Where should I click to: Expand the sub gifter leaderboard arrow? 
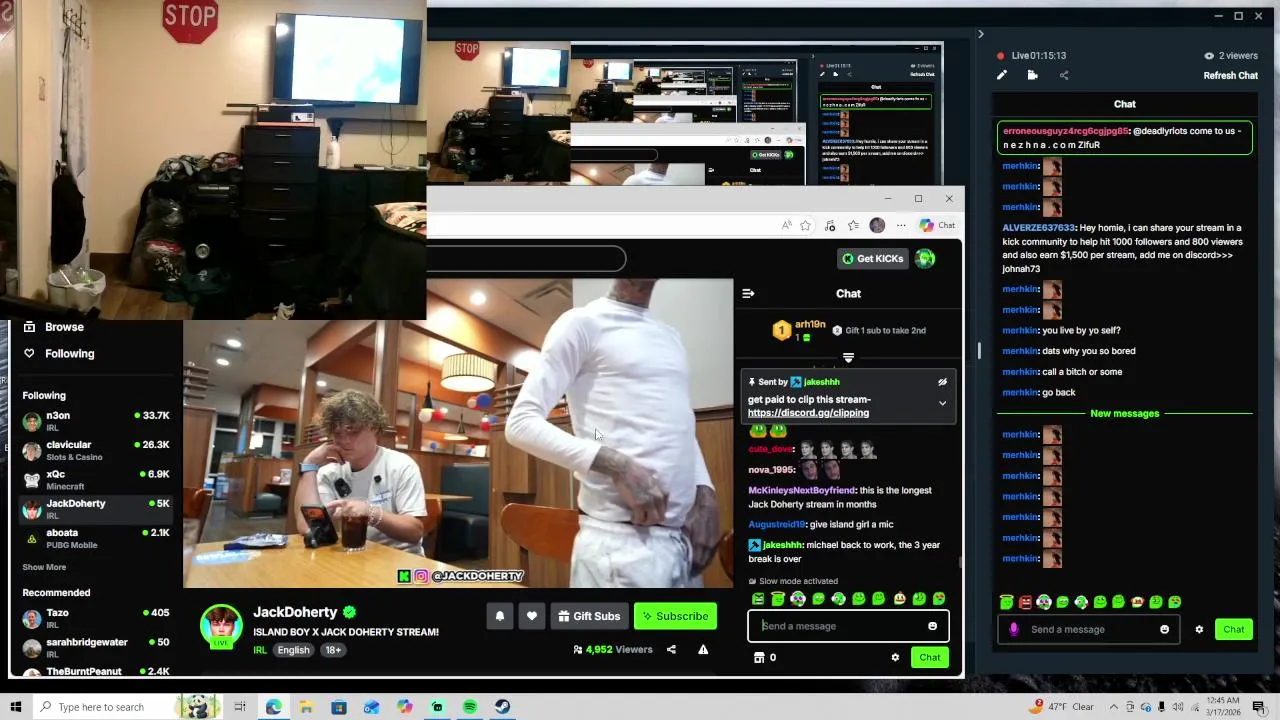pos(848,357)
